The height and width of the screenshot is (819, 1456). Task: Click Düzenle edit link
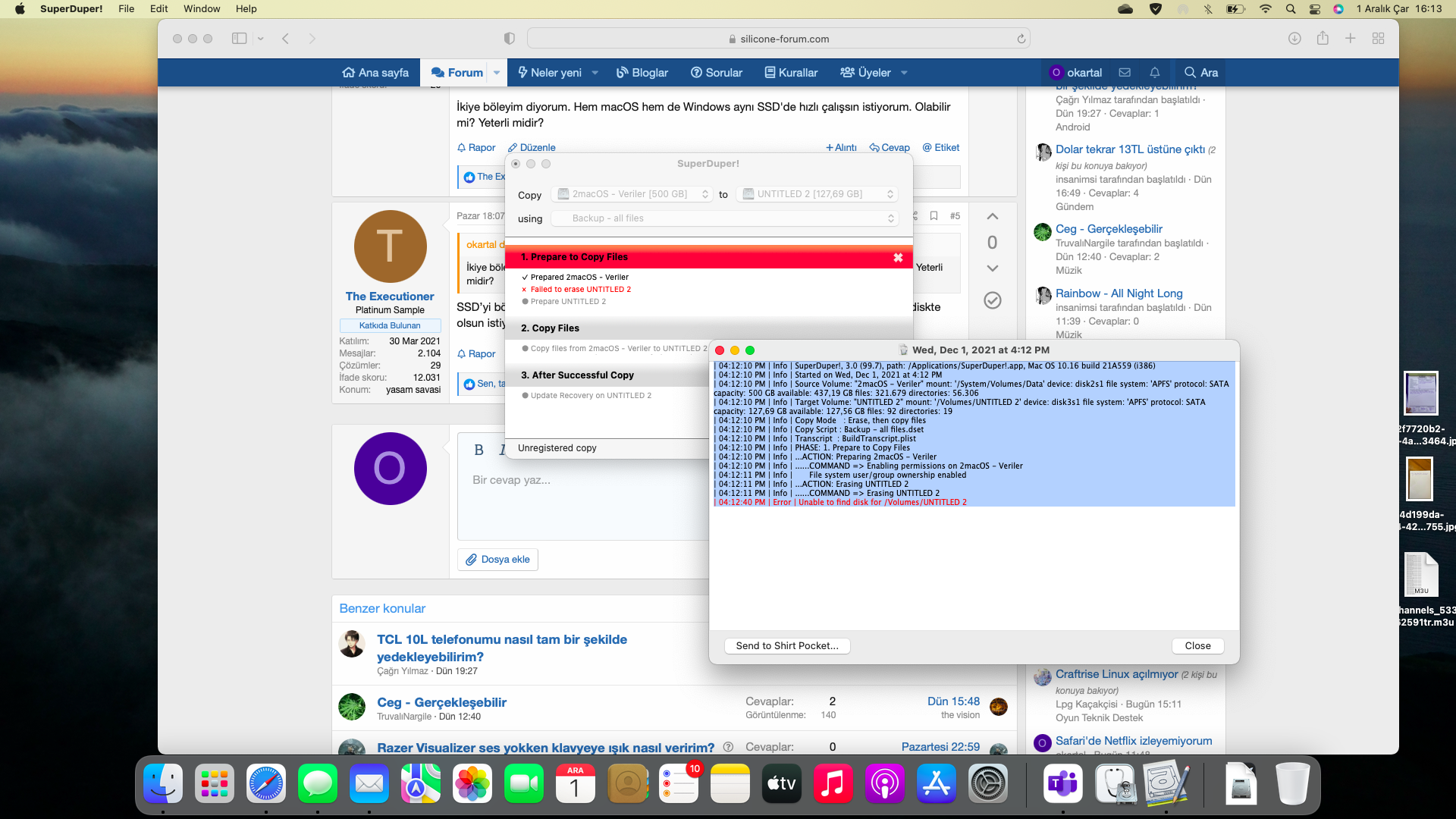532,148
